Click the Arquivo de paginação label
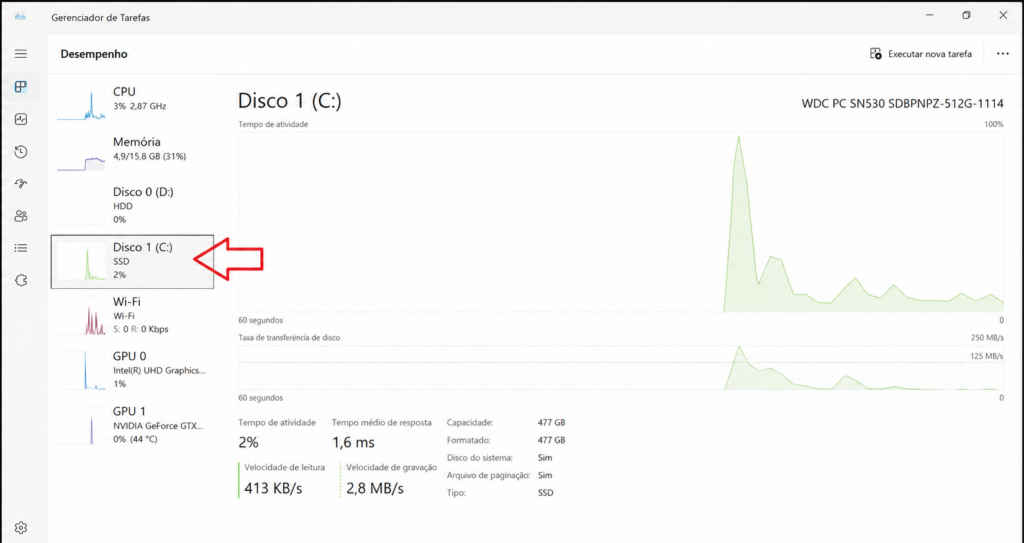Screen dimensions: 1024x543 488,475
